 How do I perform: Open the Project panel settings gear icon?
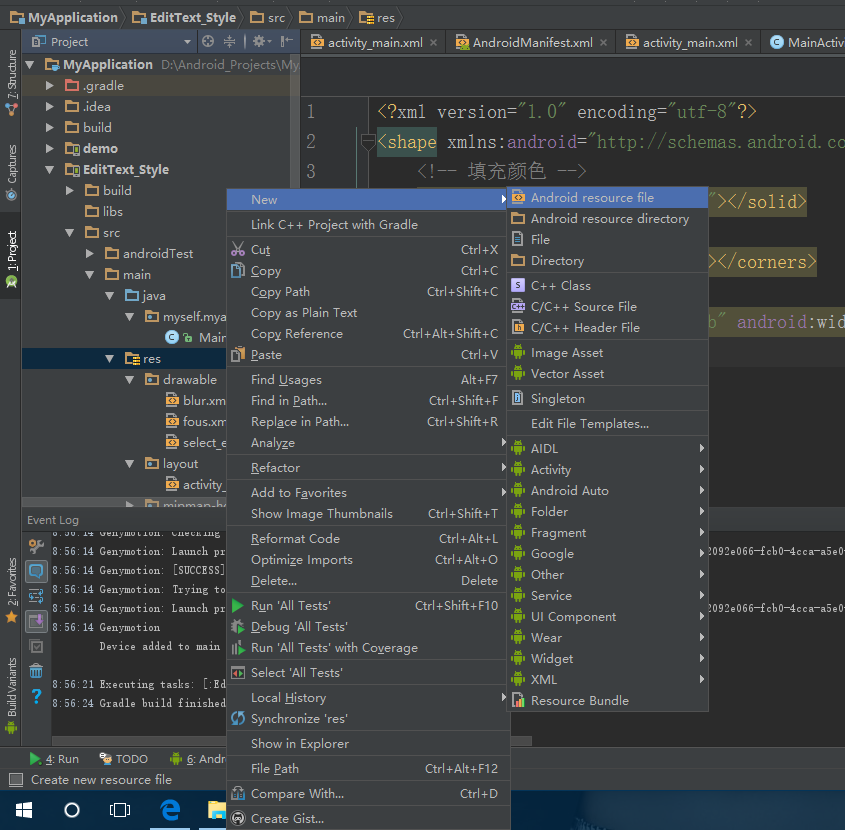pos(259,41)
